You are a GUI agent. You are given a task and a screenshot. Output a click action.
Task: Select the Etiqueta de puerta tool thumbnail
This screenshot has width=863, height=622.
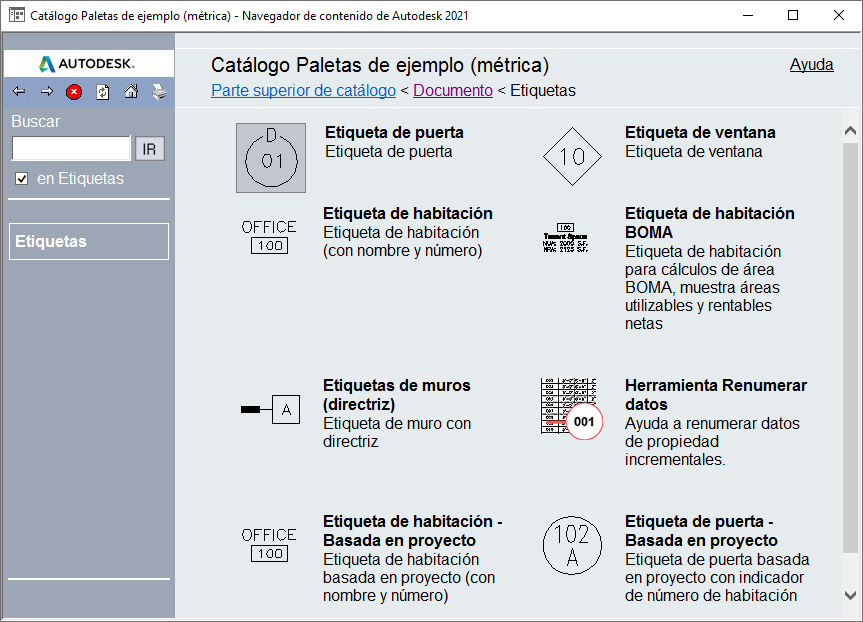tap(271, 158)
